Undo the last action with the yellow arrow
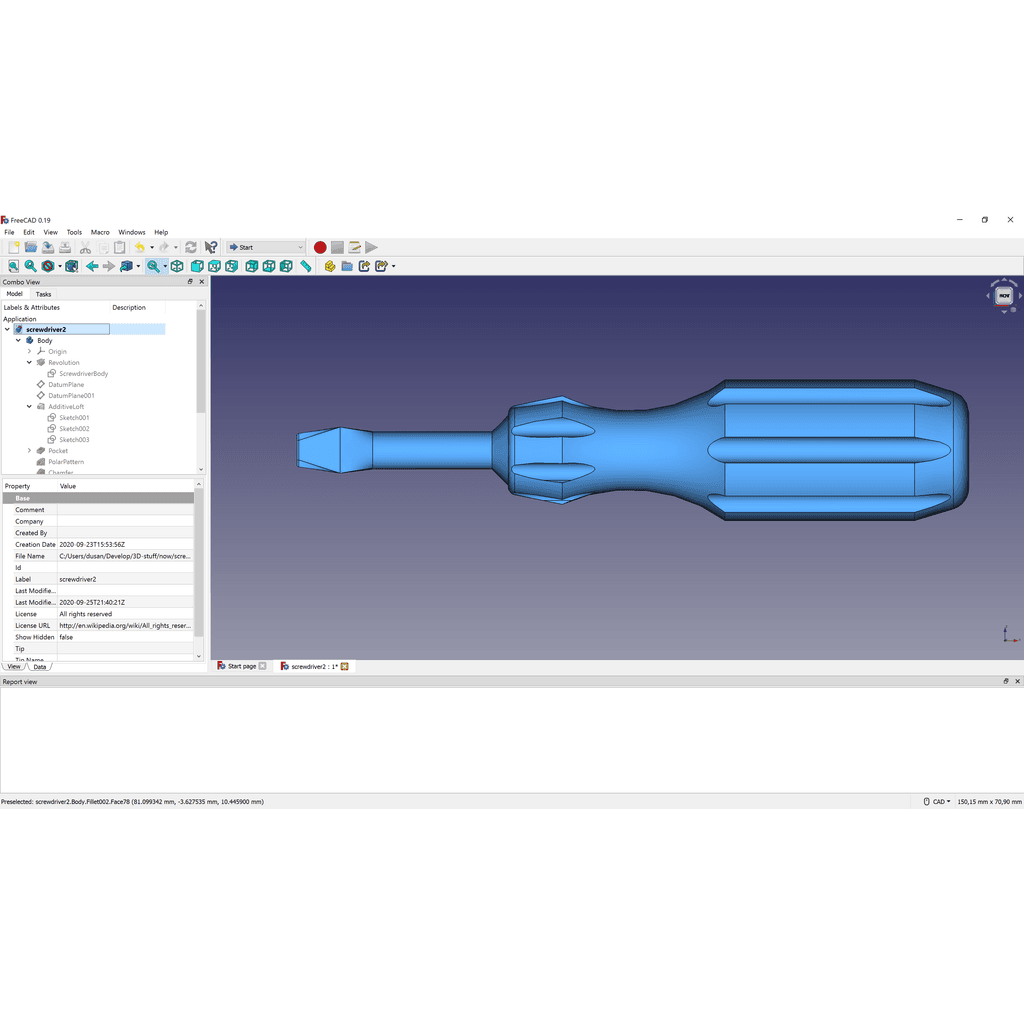 140,248
